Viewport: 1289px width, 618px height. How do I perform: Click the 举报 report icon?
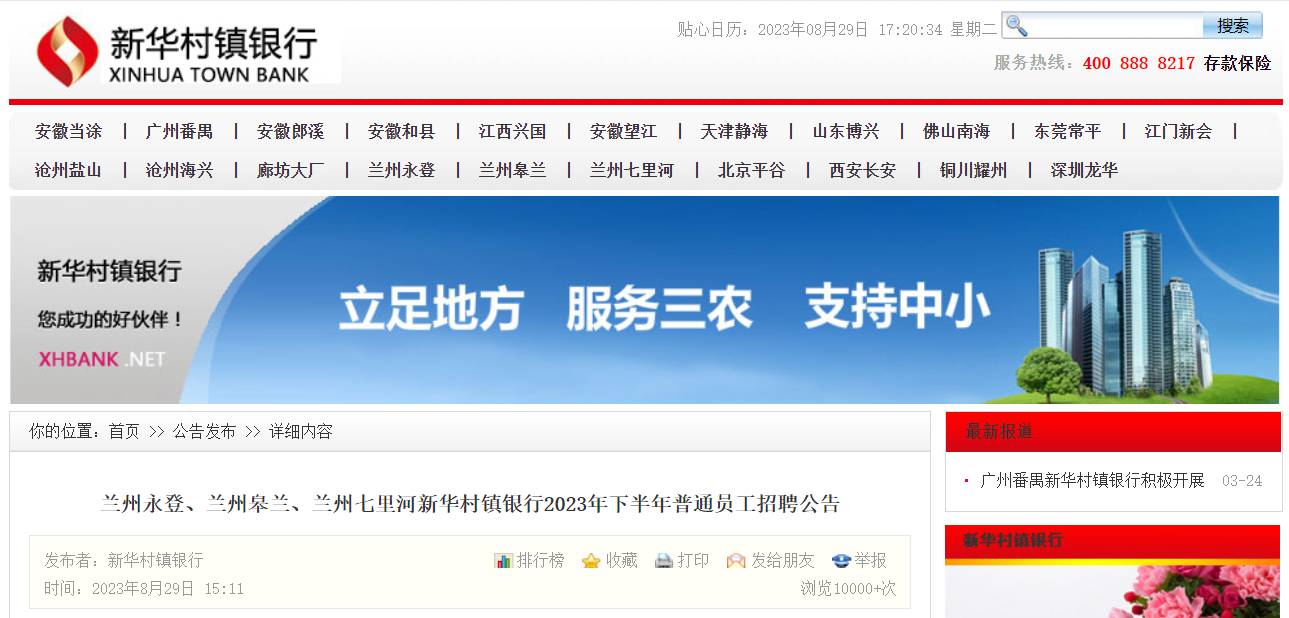click(841, 561)
